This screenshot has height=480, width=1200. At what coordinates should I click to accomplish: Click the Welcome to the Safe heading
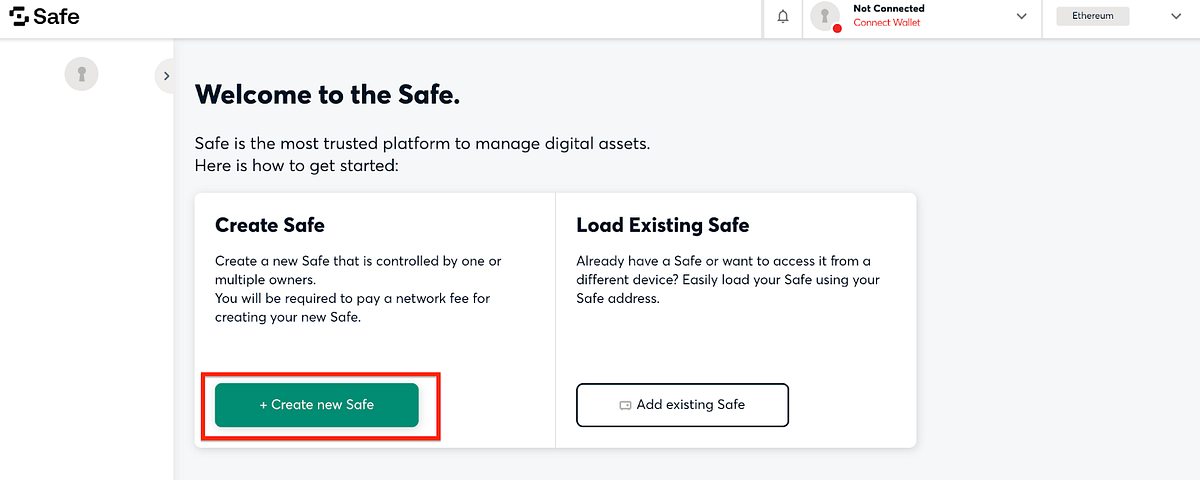327,94
